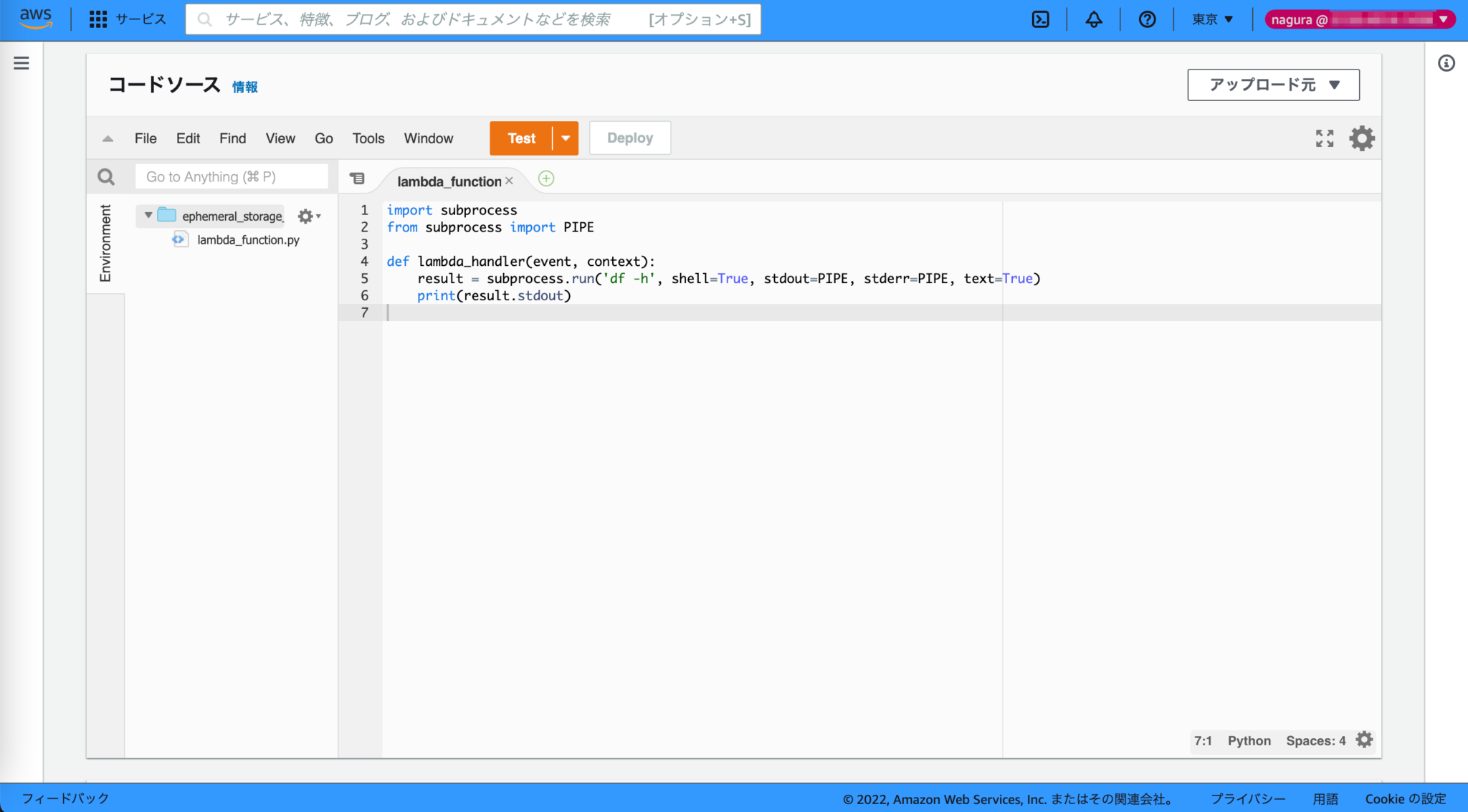Viewport: 1468px width, 812px height.
Task: Collapse the ephemeral_storage folder tree
Action: 148,215
